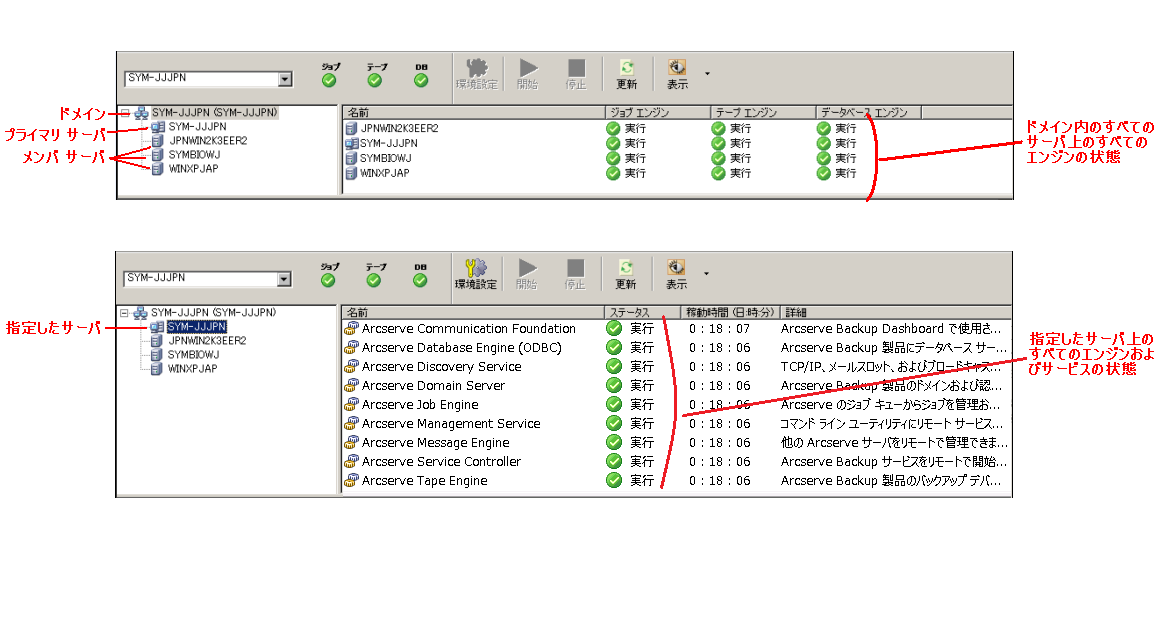Viewport: 1160px width, 630px height.
Task: Select the Arcserve Communication Foundation service
Action: click(468, 329)
